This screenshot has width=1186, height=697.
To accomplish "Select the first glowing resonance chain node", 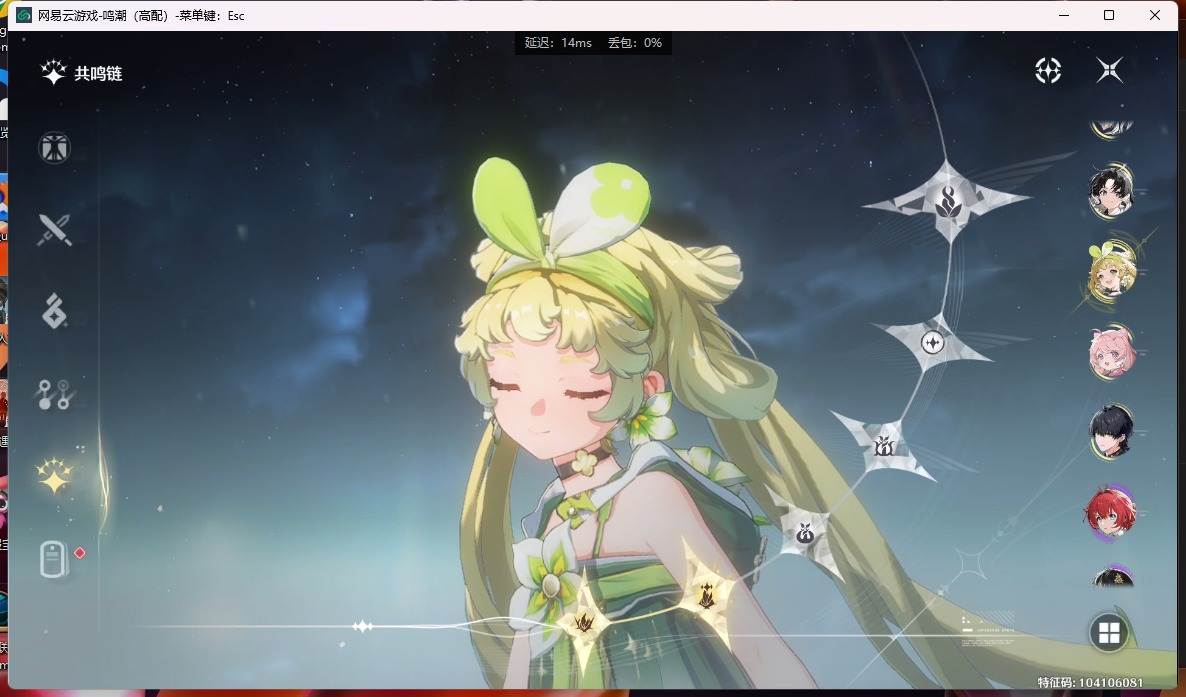I will (584, 622).
